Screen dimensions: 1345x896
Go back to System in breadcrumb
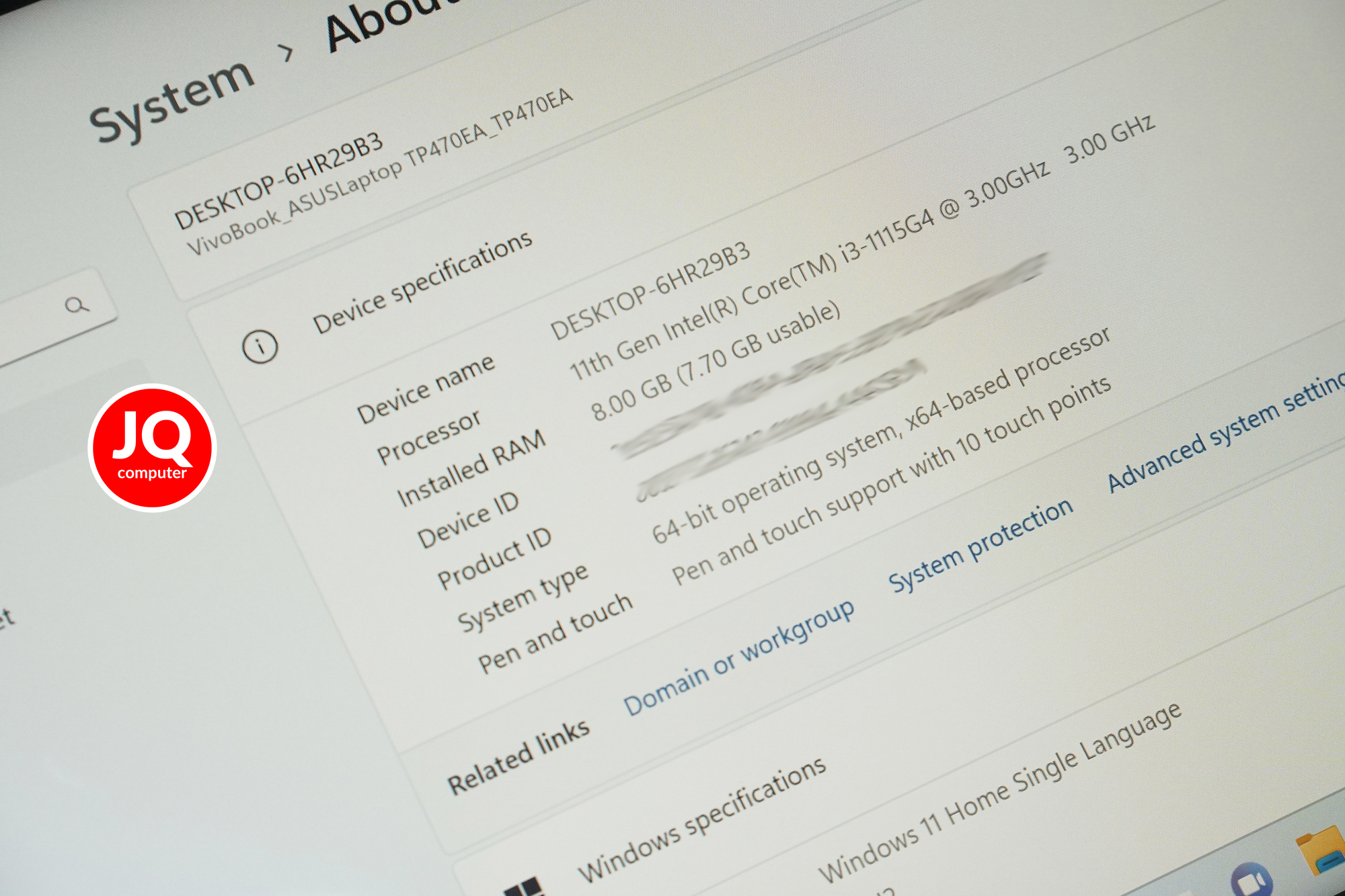coord(173,101)
